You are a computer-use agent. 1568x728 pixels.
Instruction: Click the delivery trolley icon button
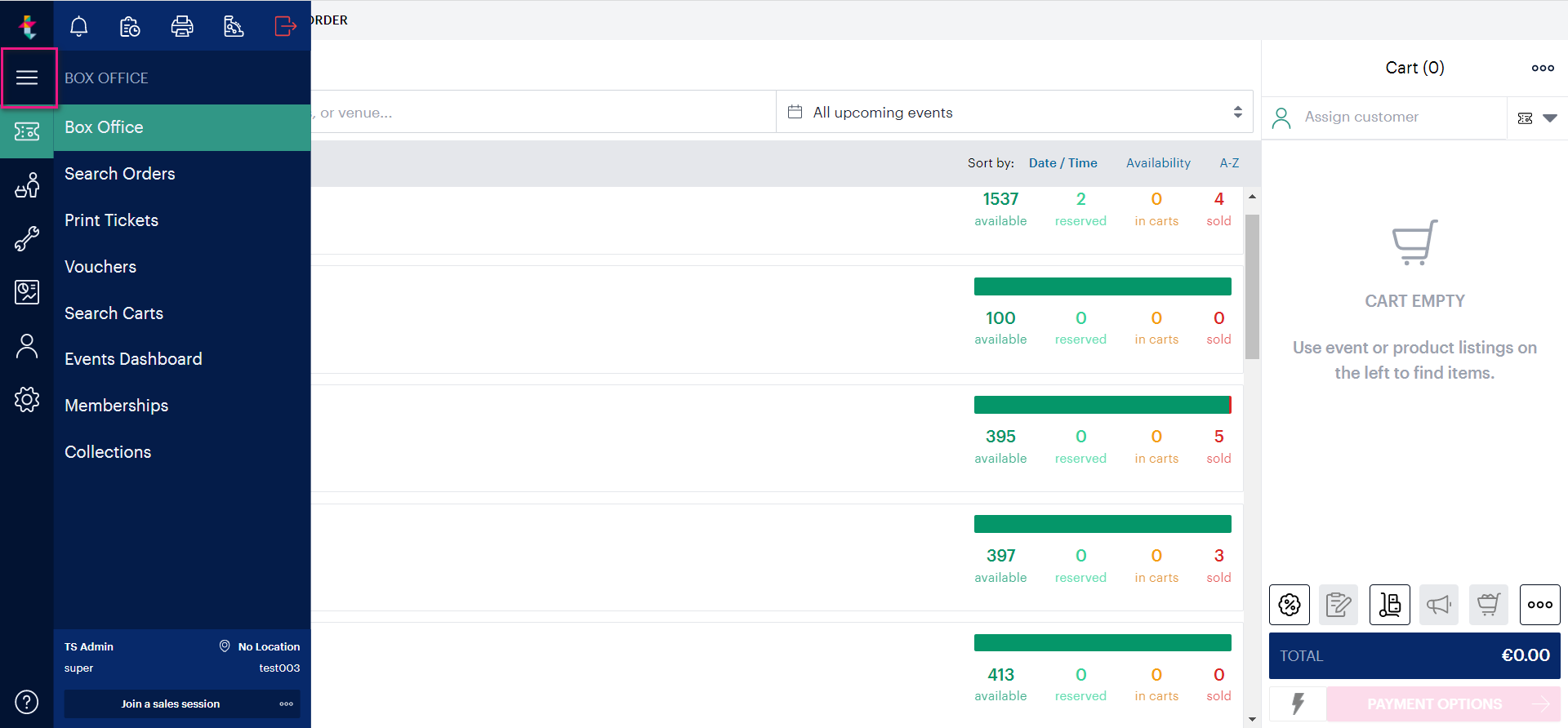(x=1390, y=605)
